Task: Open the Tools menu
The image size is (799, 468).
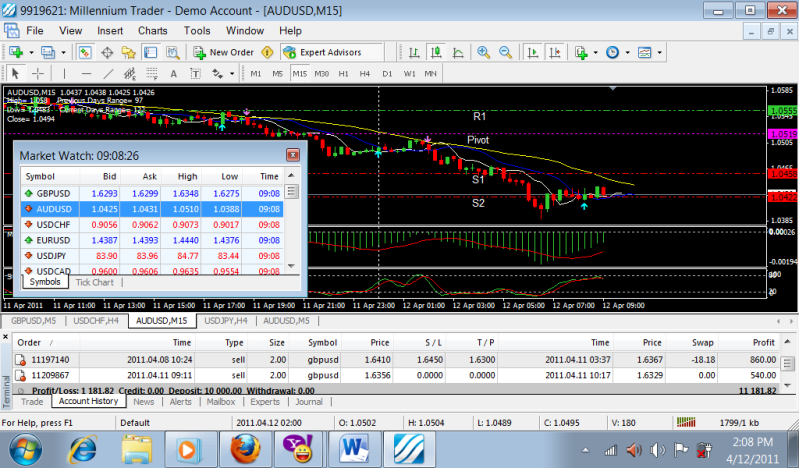Action: tap(197, 31)
